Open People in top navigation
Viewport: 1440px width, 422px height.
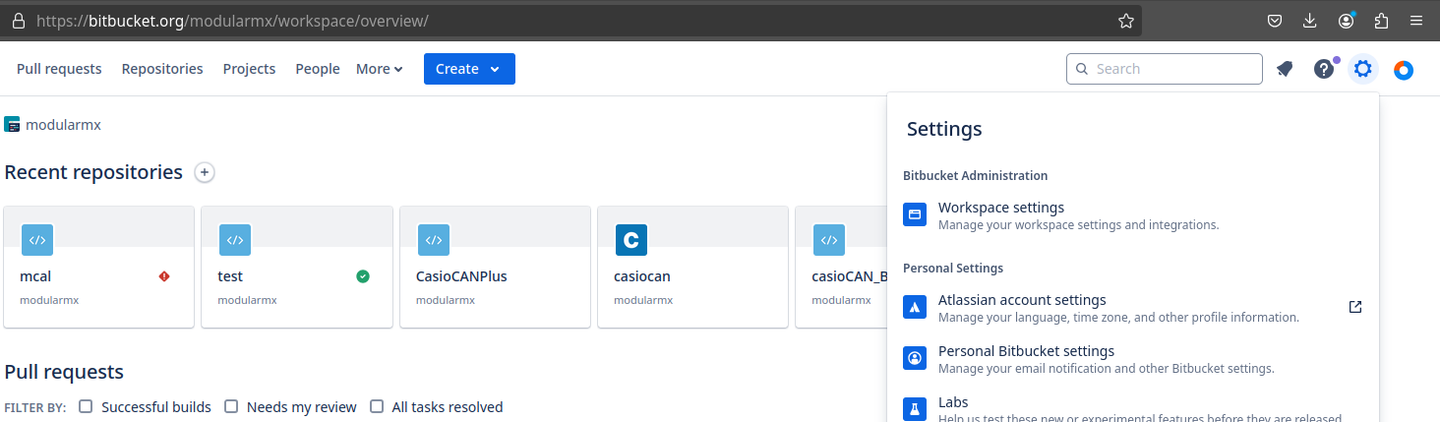317,69
